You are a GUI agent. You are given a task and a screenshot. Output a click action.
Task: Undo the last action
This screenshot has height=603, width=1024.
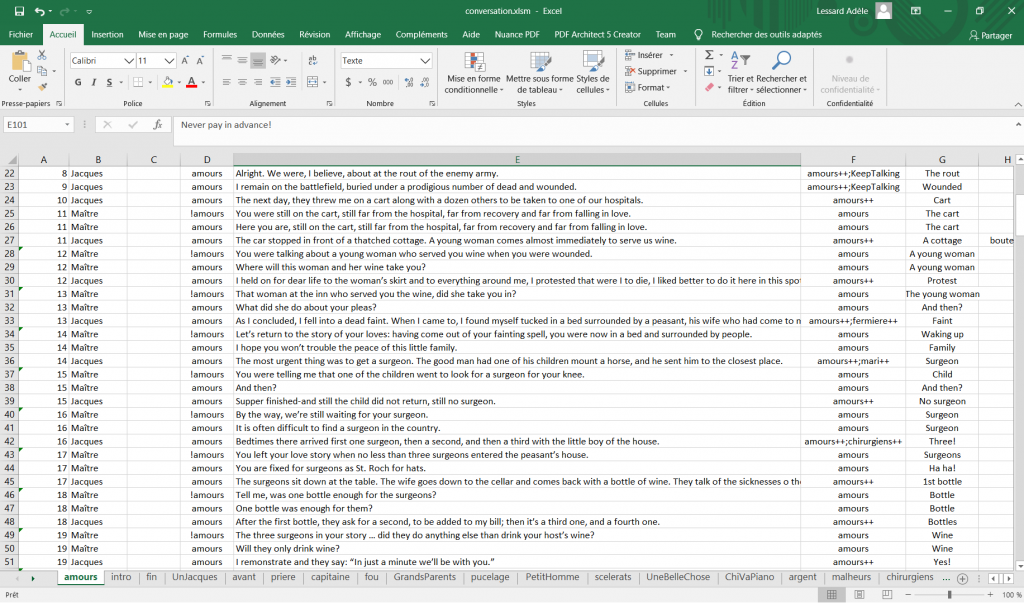[40, 11]
